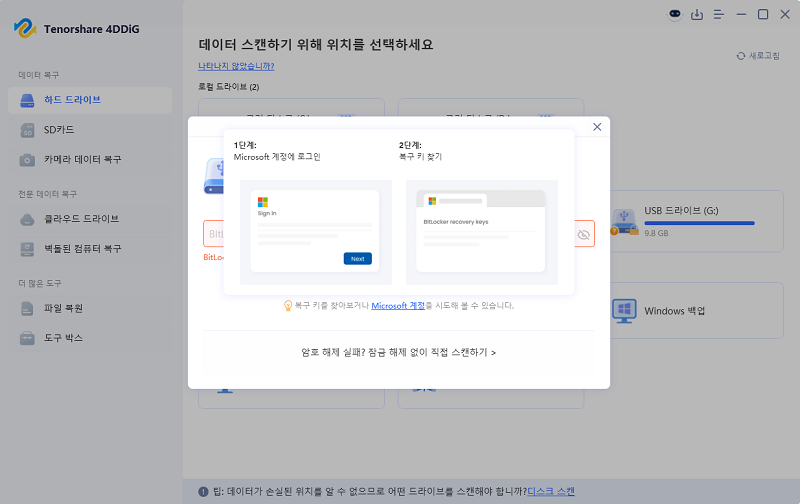The width and height of the screenshot is (800, 504).
Task: Click the 2단계 step label
Action: coord(410,145)
